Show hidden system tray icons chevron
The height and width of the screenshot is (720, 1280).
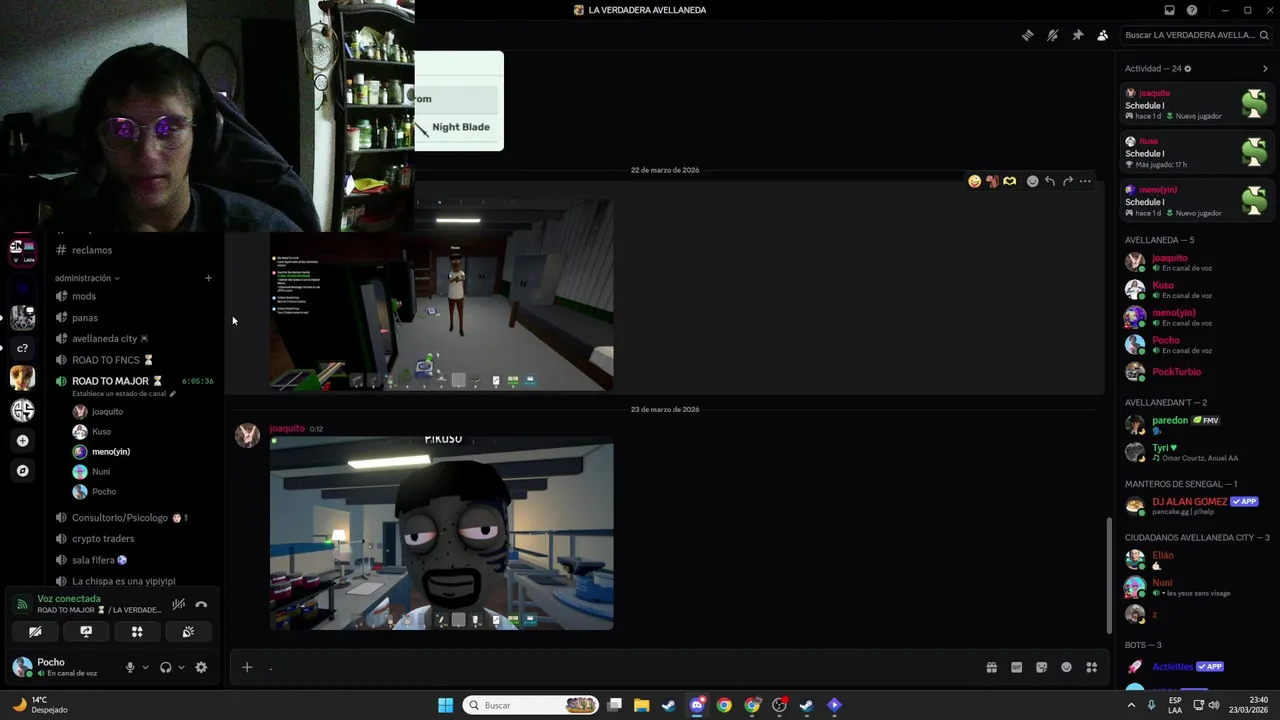[1131, 705]
